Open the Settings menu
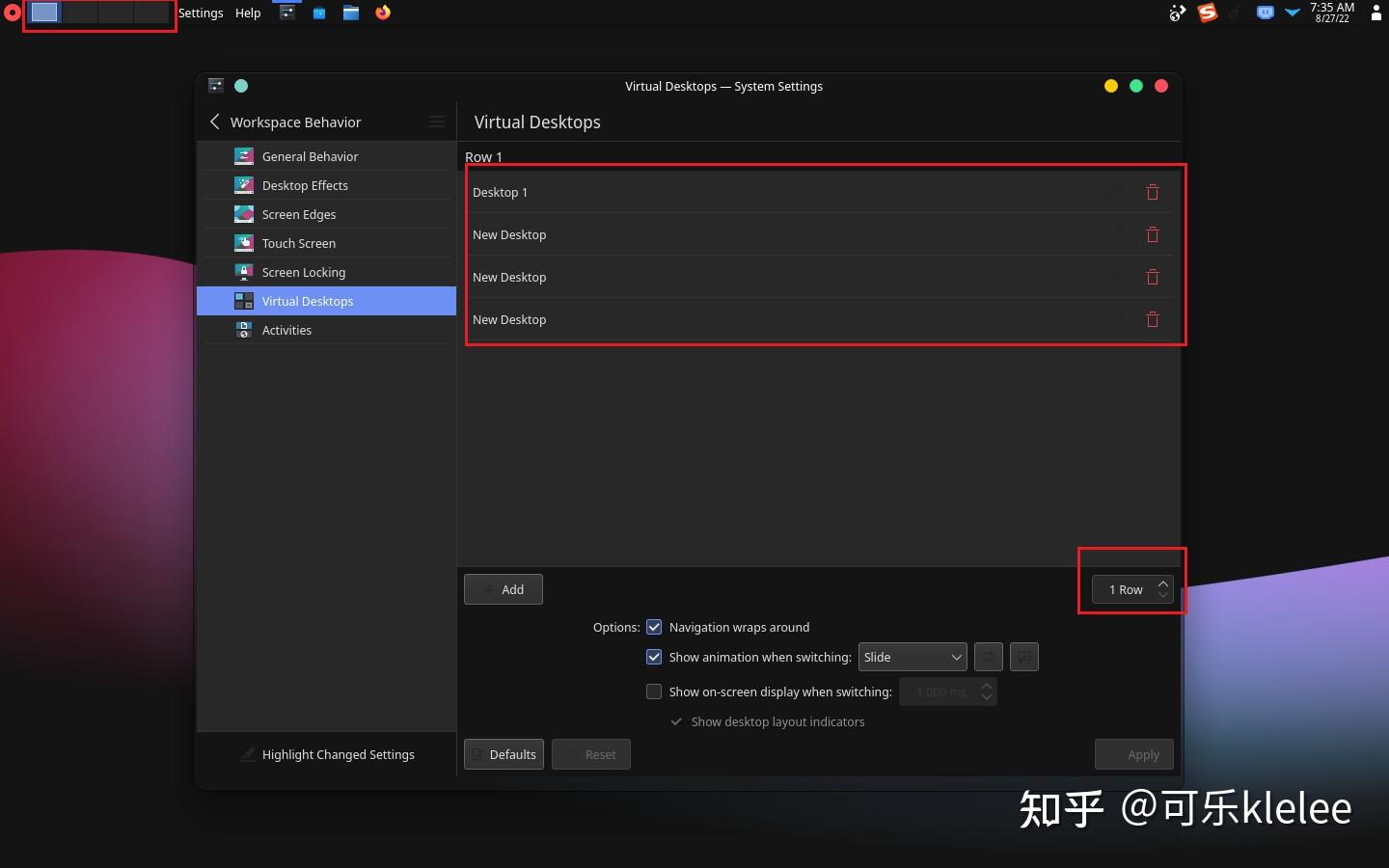 point(201,13)
